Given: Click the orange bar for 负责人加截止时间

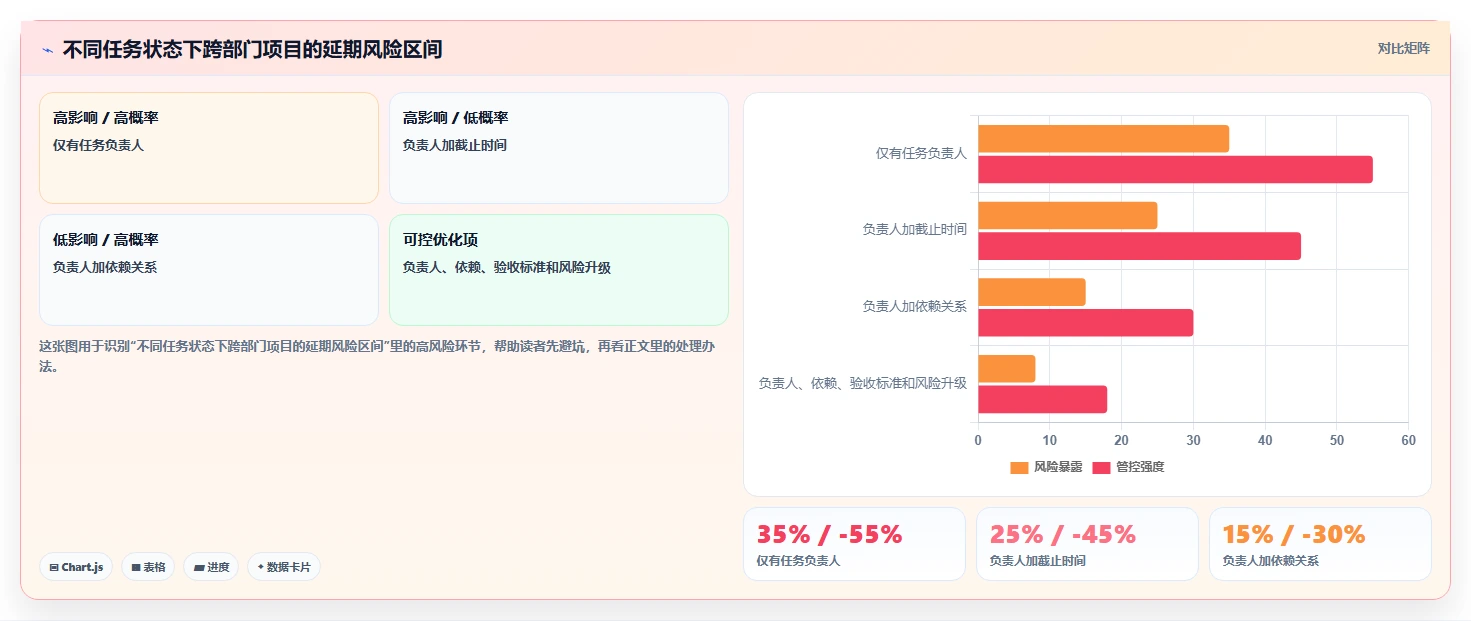Looking at the screenshot, I should click(1067, 215).
